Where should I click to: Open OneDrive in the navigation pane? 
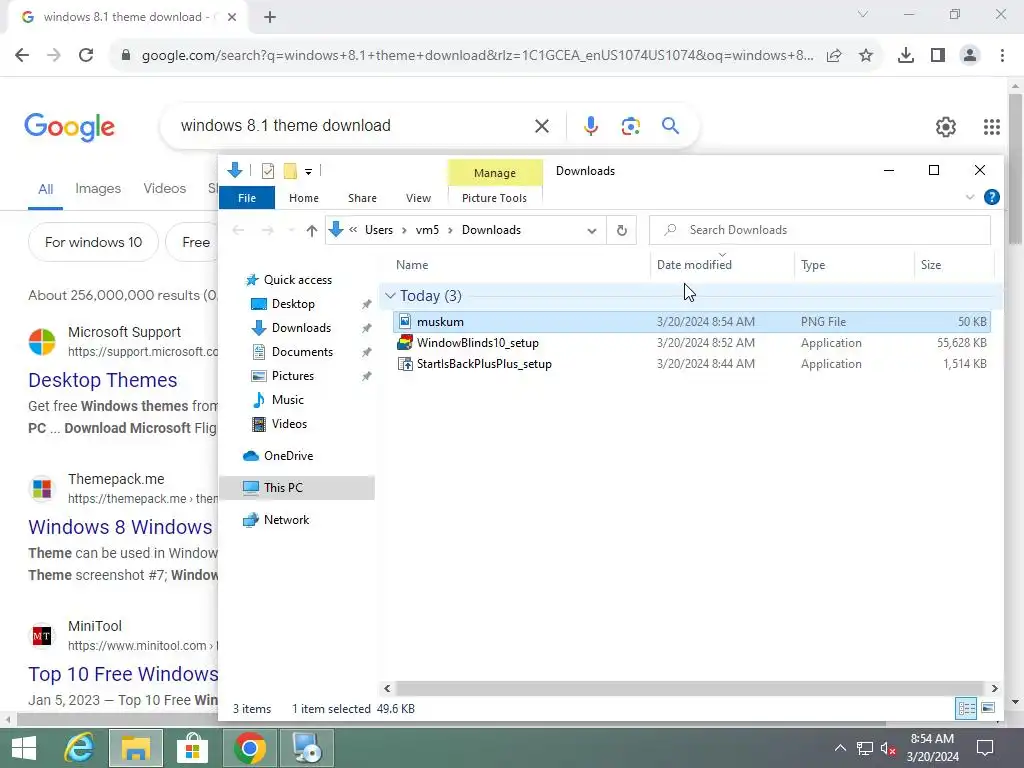(x=288, y=456)
